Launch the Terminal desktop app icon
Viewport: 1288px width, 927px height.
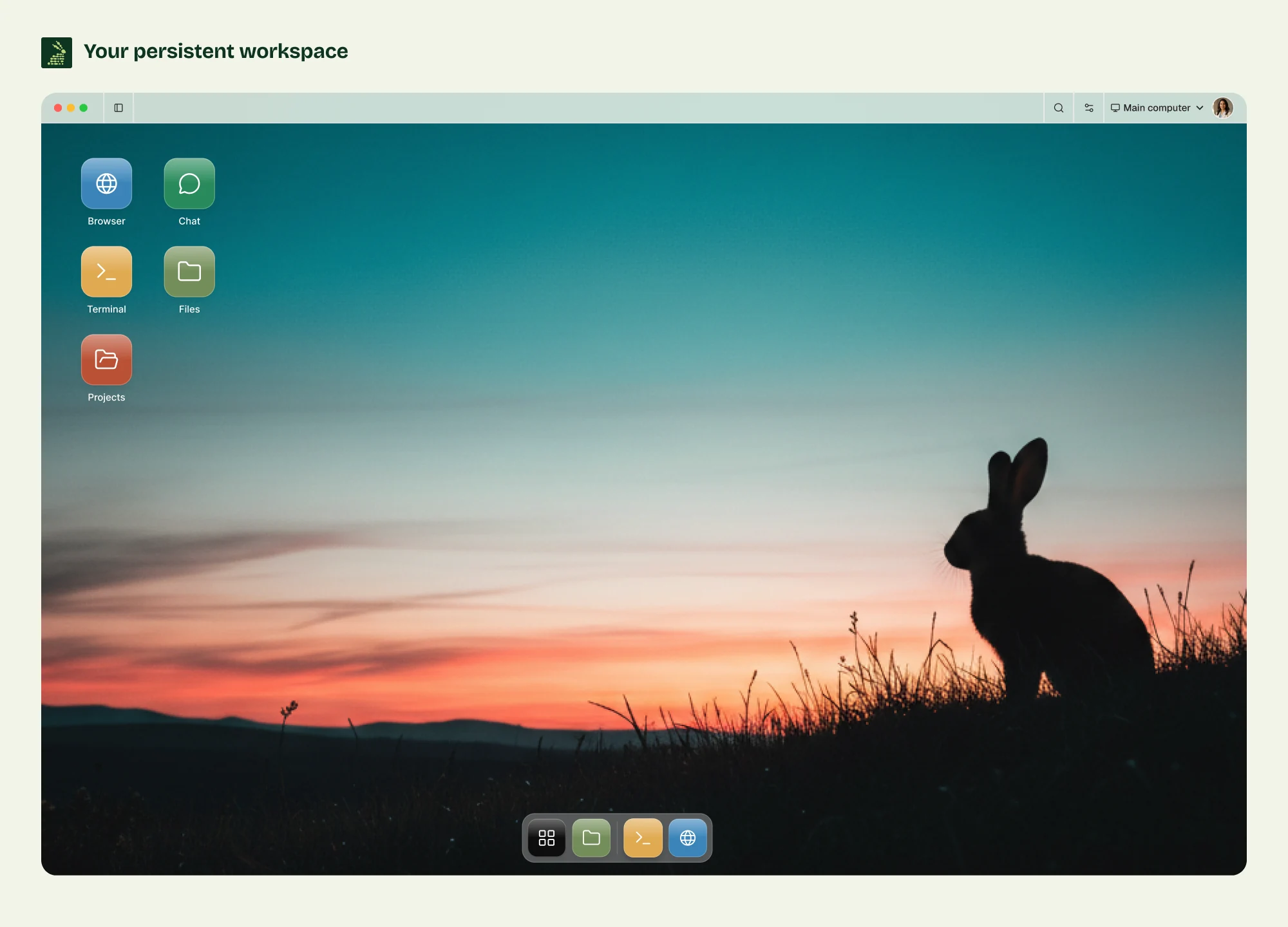[x=106, y=272]
